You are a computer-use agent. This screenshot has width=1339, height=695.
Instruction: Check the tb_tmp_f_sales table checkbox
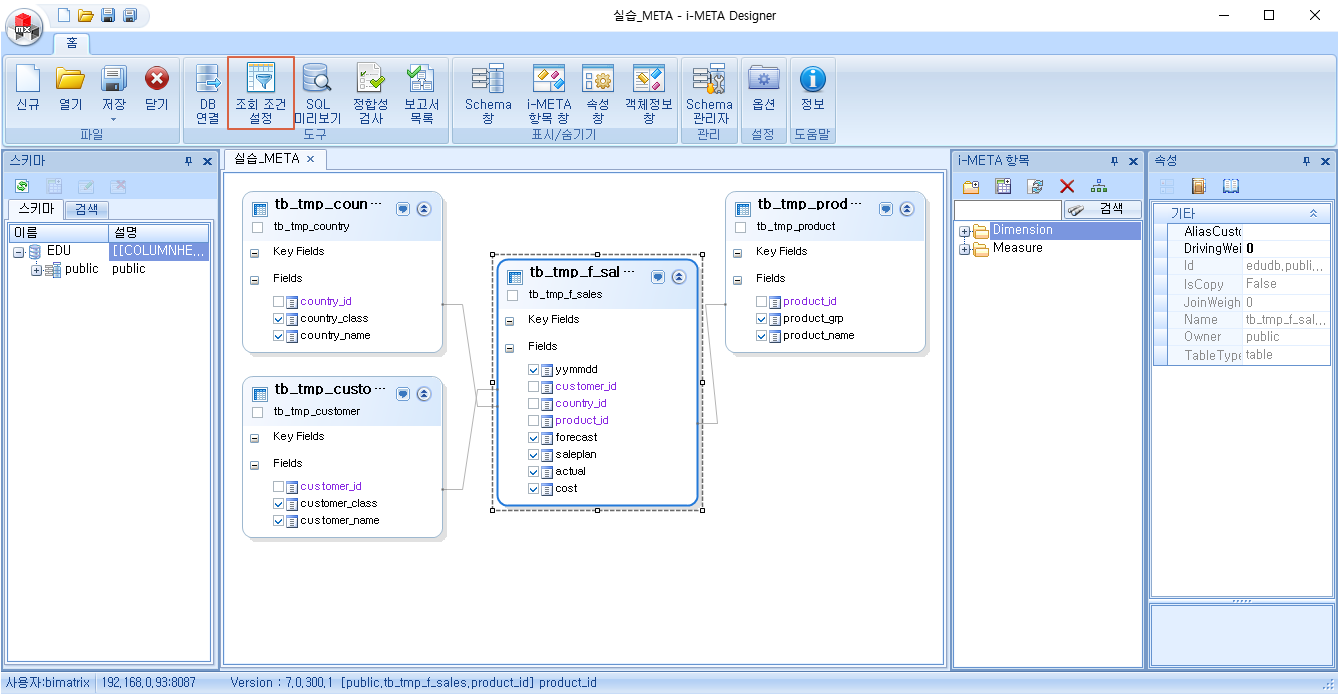point(513,295)
